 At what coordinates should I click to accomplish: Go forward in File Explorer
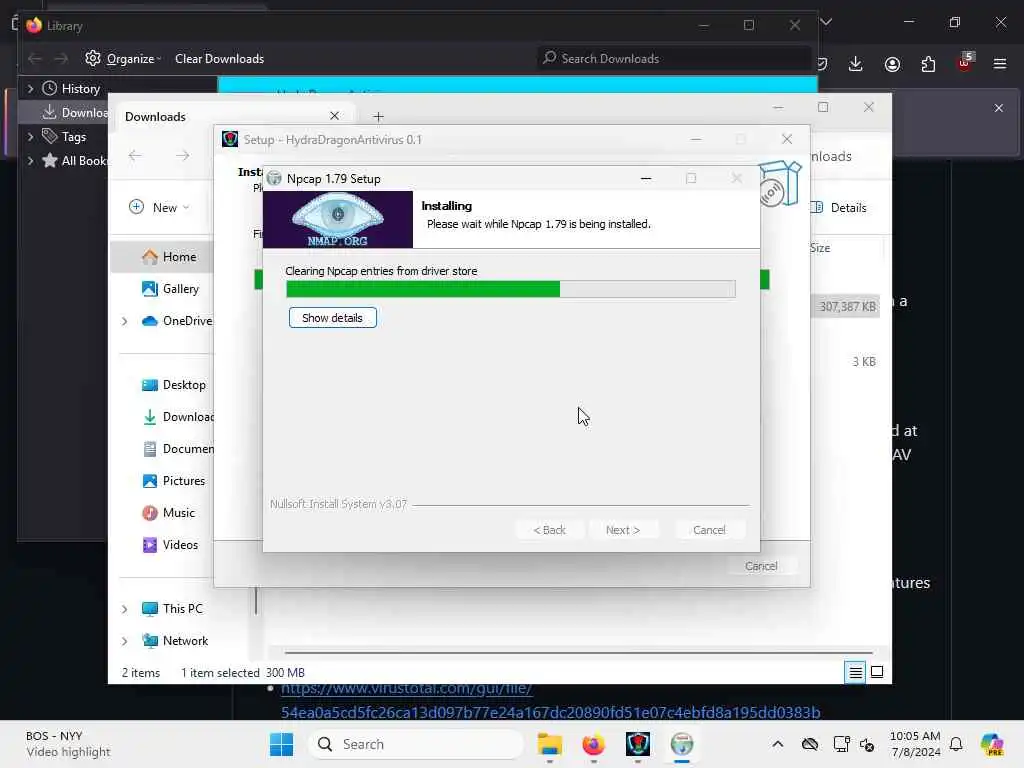[182, 155]
